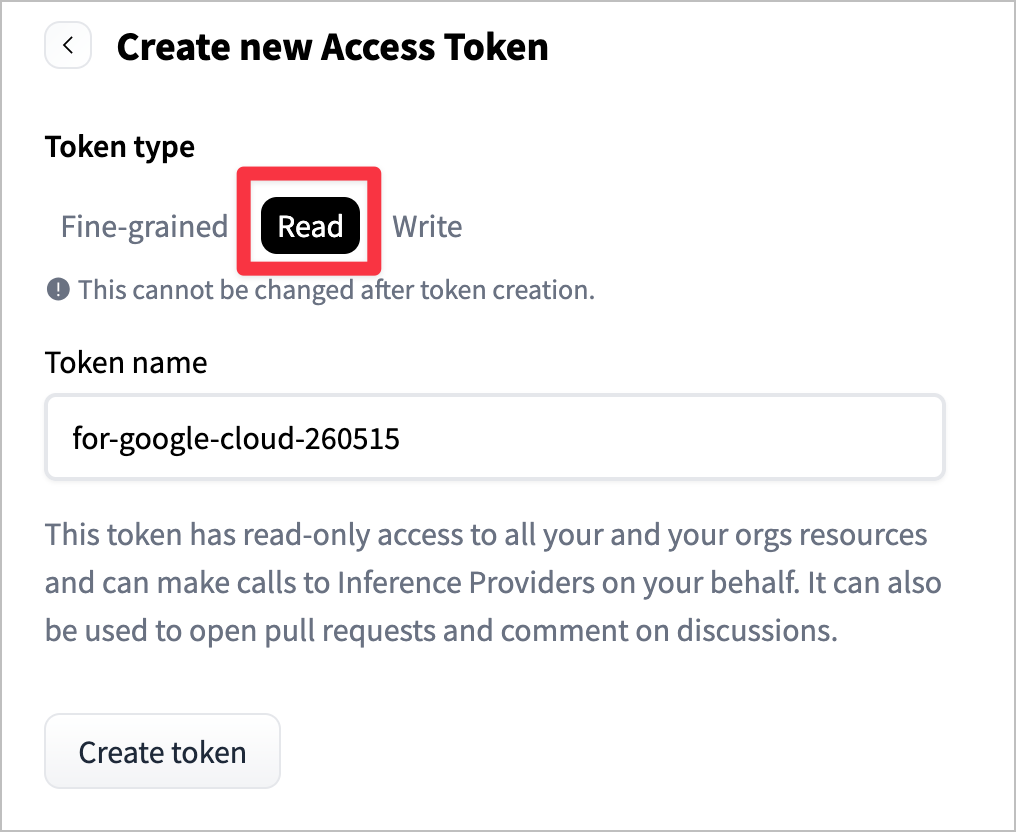Click the 'Token name' field label

[x=126, y=362]
